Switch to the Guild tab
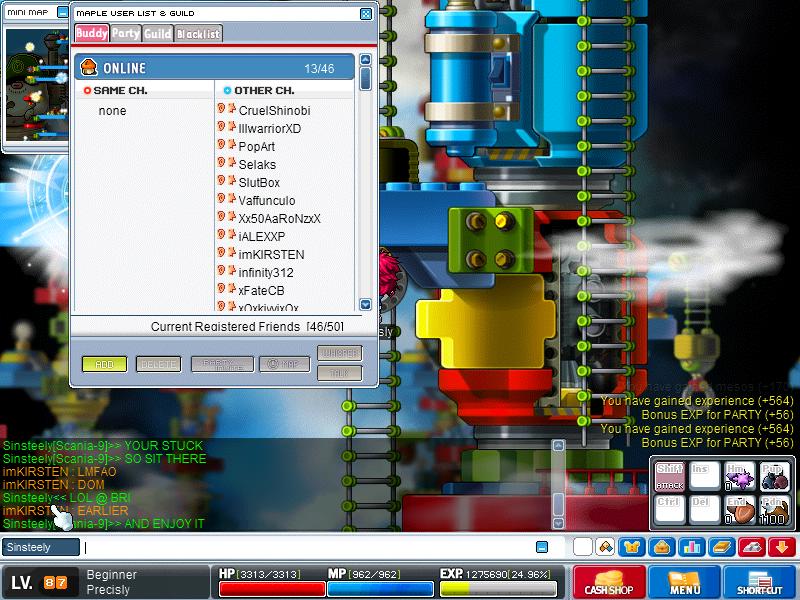The image size is (800, 600). (x=158, y=34)
